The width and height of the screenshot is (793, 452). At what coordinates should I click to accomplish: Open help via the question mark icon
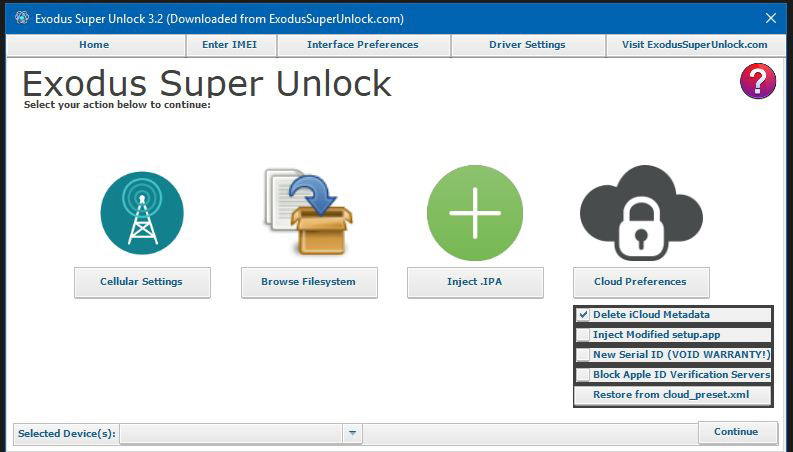click(757, 81)
